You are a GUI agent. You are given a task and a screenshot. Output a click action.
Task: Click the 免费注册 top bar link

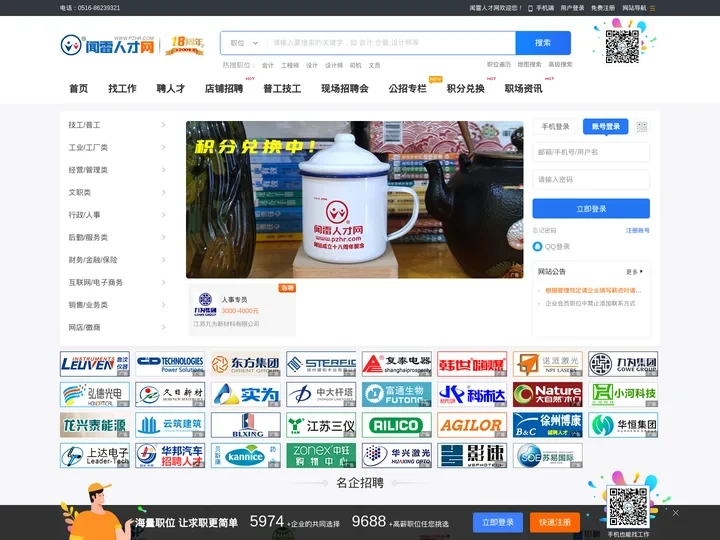click(603, 8)
